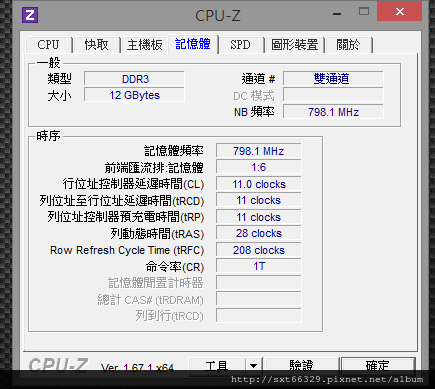Click the empty DC 模式 field
The height and width of the screenshot is (389, 435).
333,95
